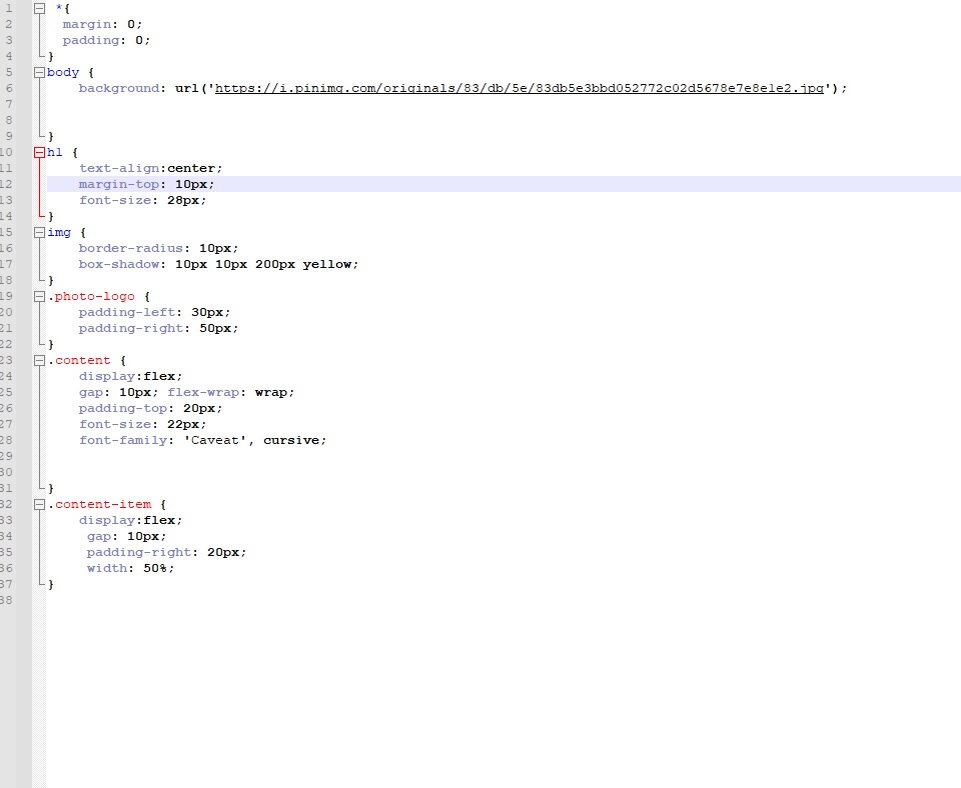
Task: Collapse the universal selector * block
Action: [x=39, y=9]
